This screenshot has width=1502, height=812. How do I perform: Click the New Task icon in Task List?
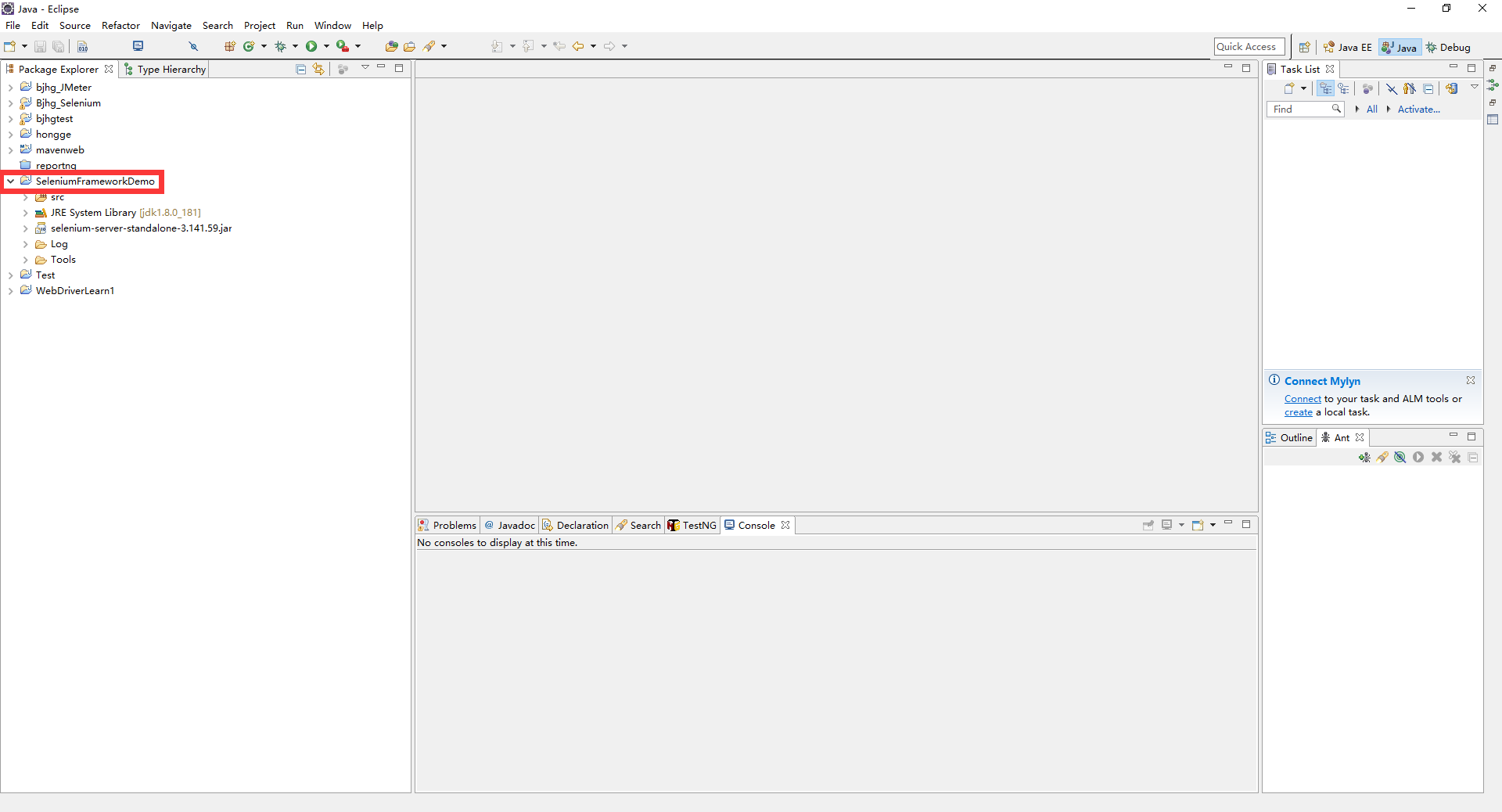coord(1288,88)
